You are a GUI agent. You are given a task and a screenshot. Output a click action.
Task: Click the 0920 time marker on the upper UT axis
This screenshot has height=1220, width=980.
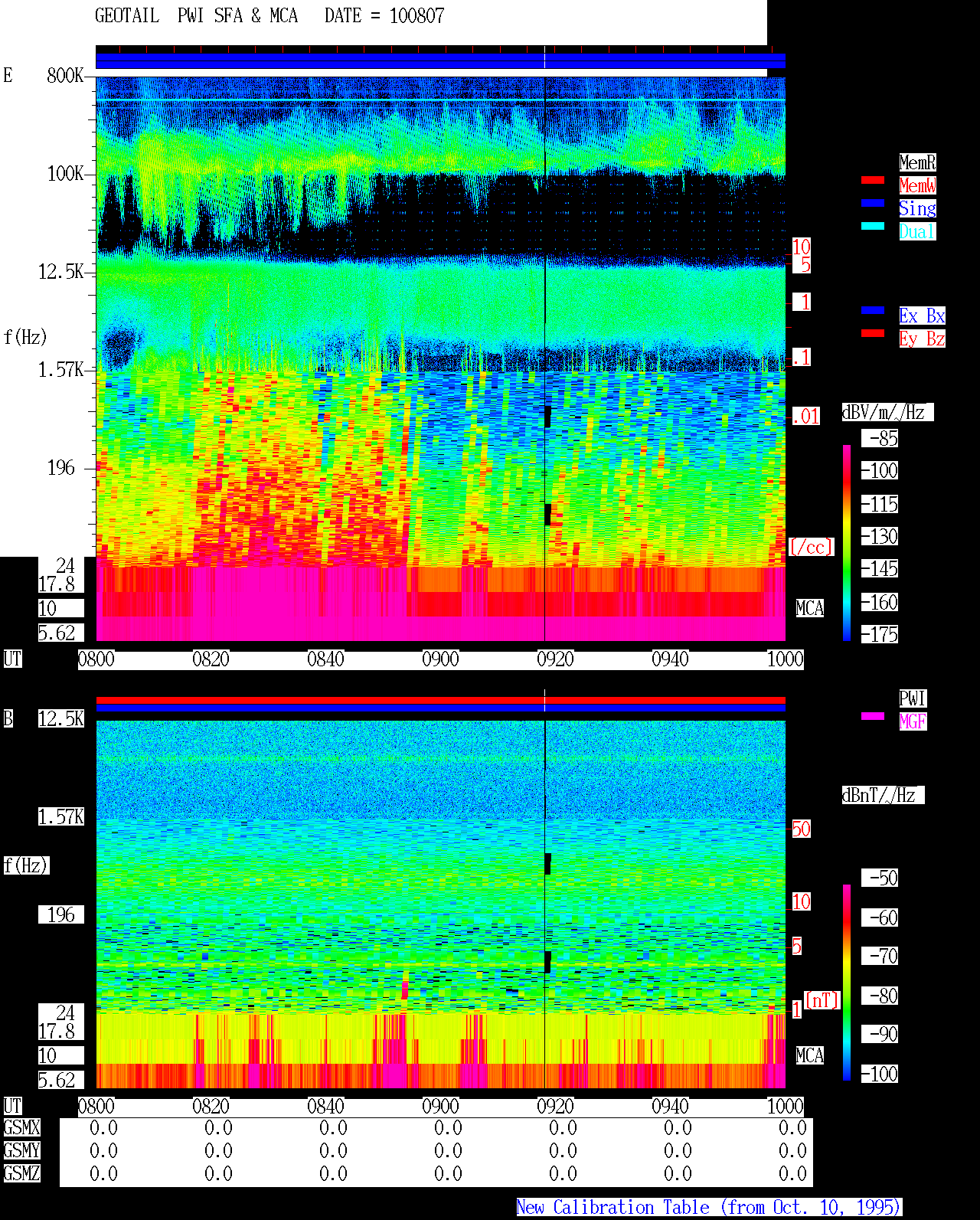click(x=555, y=659)
